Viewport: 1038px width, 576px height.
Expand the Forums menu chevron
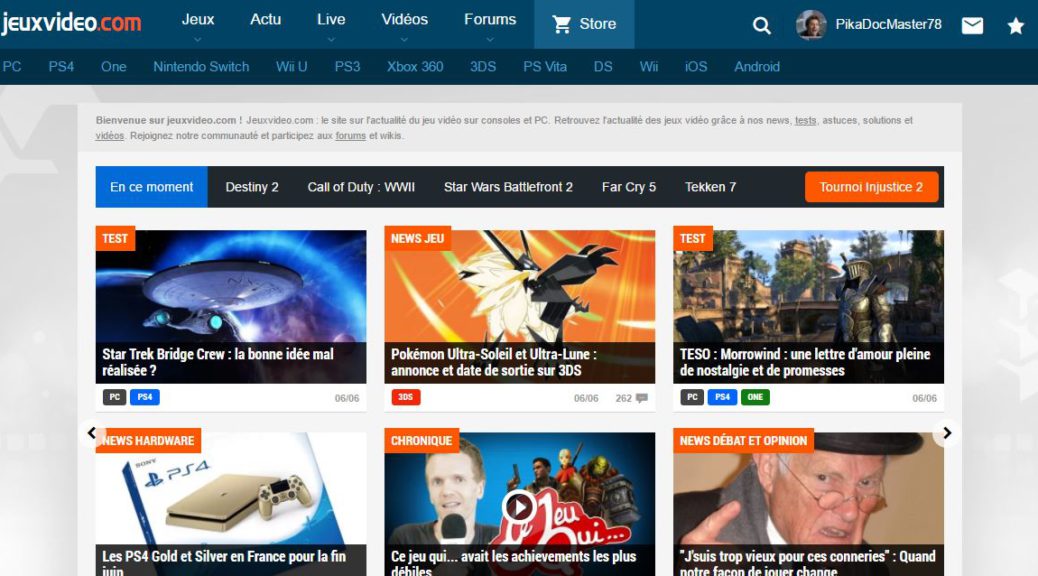(490, 40)
